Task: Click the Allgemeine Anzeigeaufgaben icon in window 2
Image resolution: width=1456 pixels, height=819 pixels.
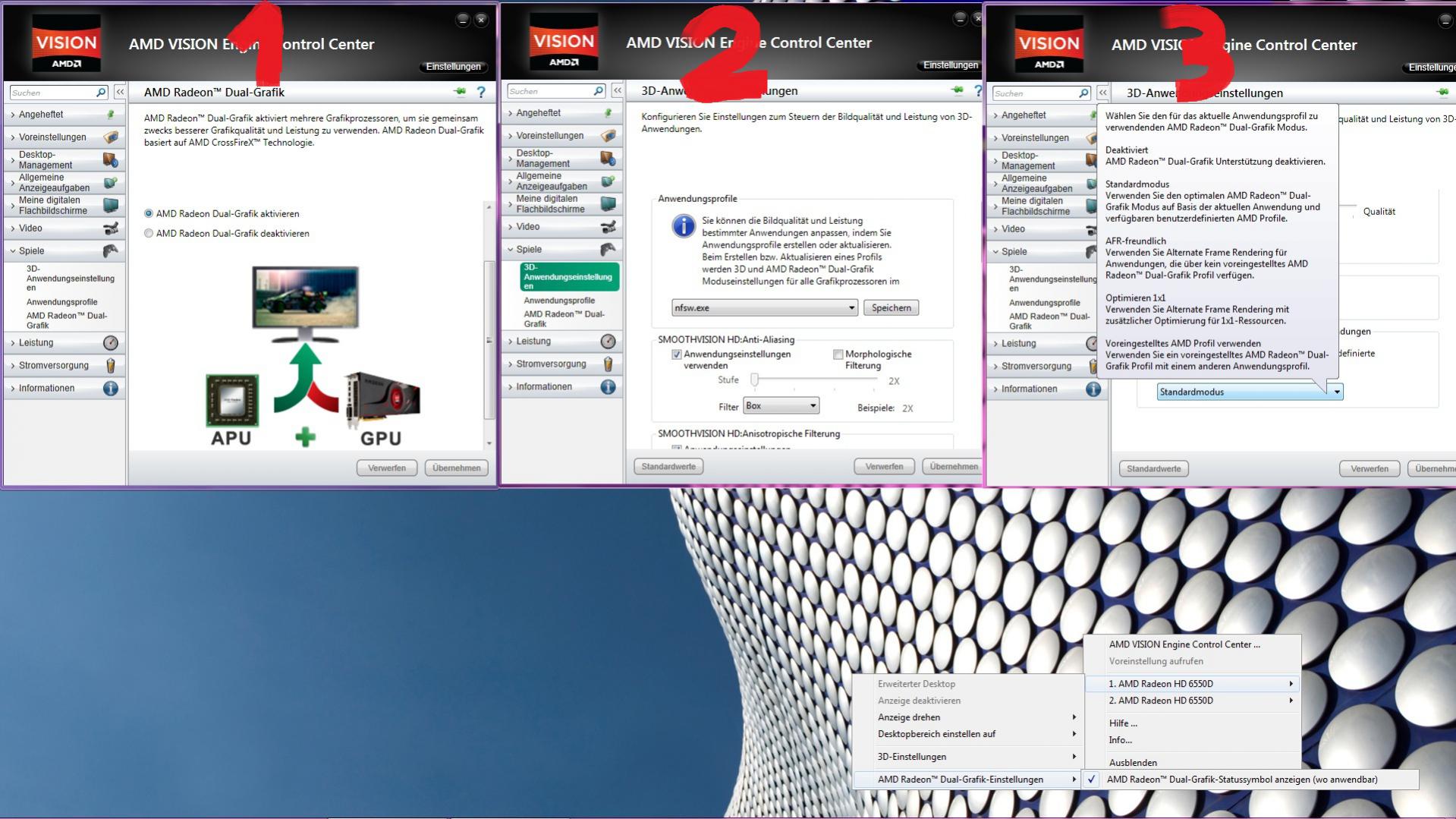Action: click(608, 181)
